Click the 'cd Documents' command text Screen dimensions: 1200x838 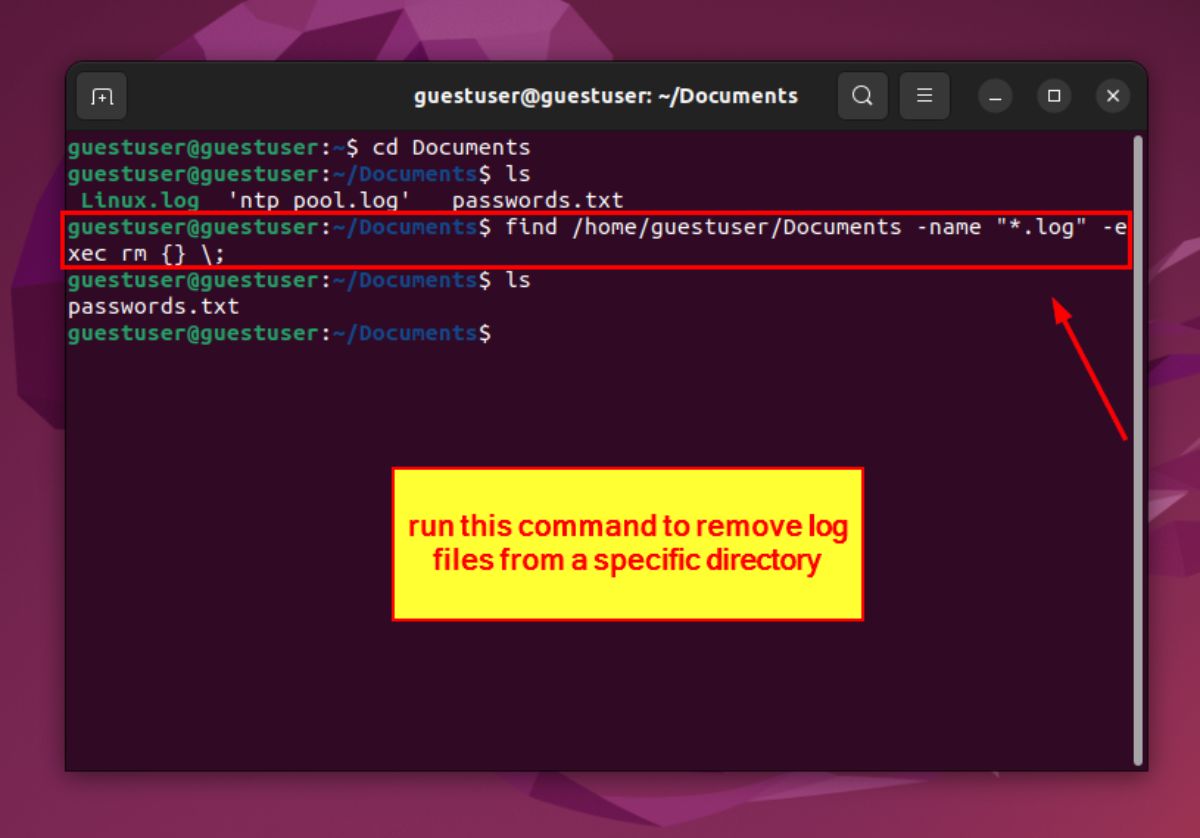coord(451,148)
